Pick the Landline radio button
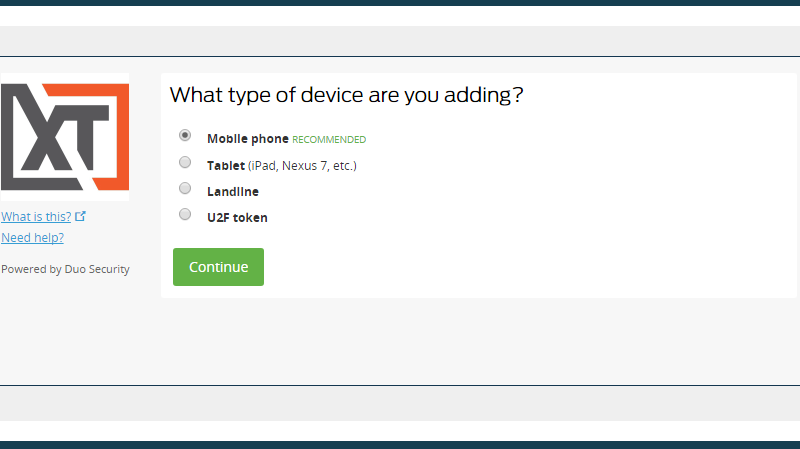800x449 pixels. (185, 188)
